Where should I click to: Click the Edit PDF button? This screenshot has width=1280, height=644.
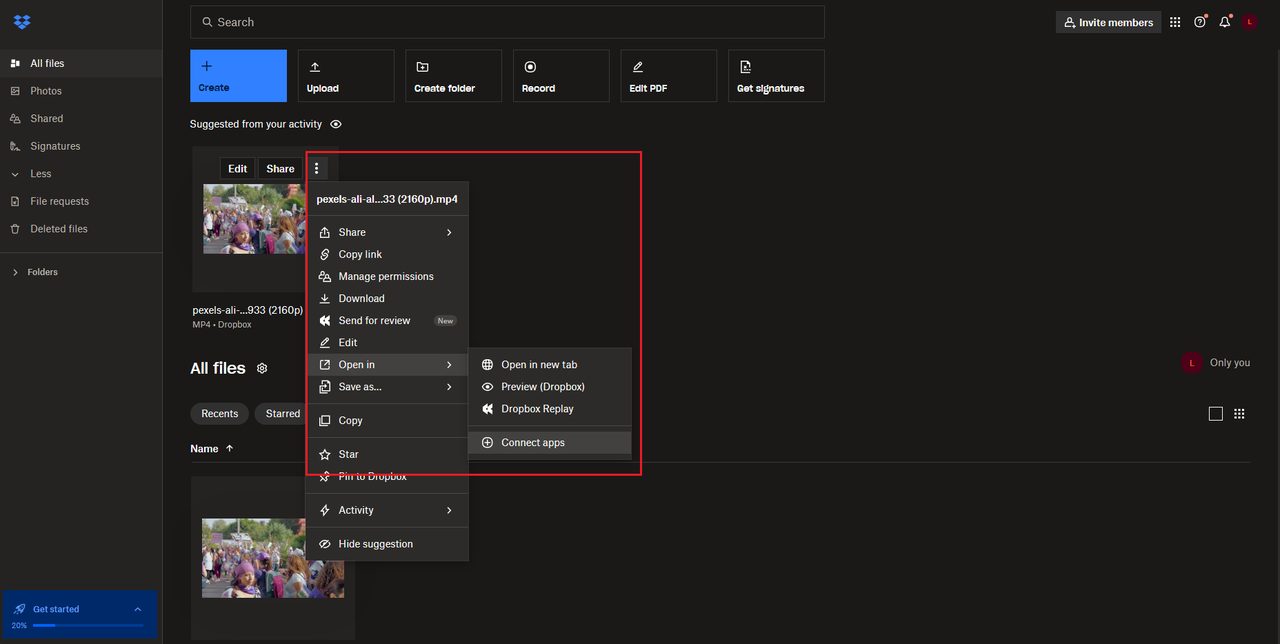pyautogui.click(x=668, y=76)
